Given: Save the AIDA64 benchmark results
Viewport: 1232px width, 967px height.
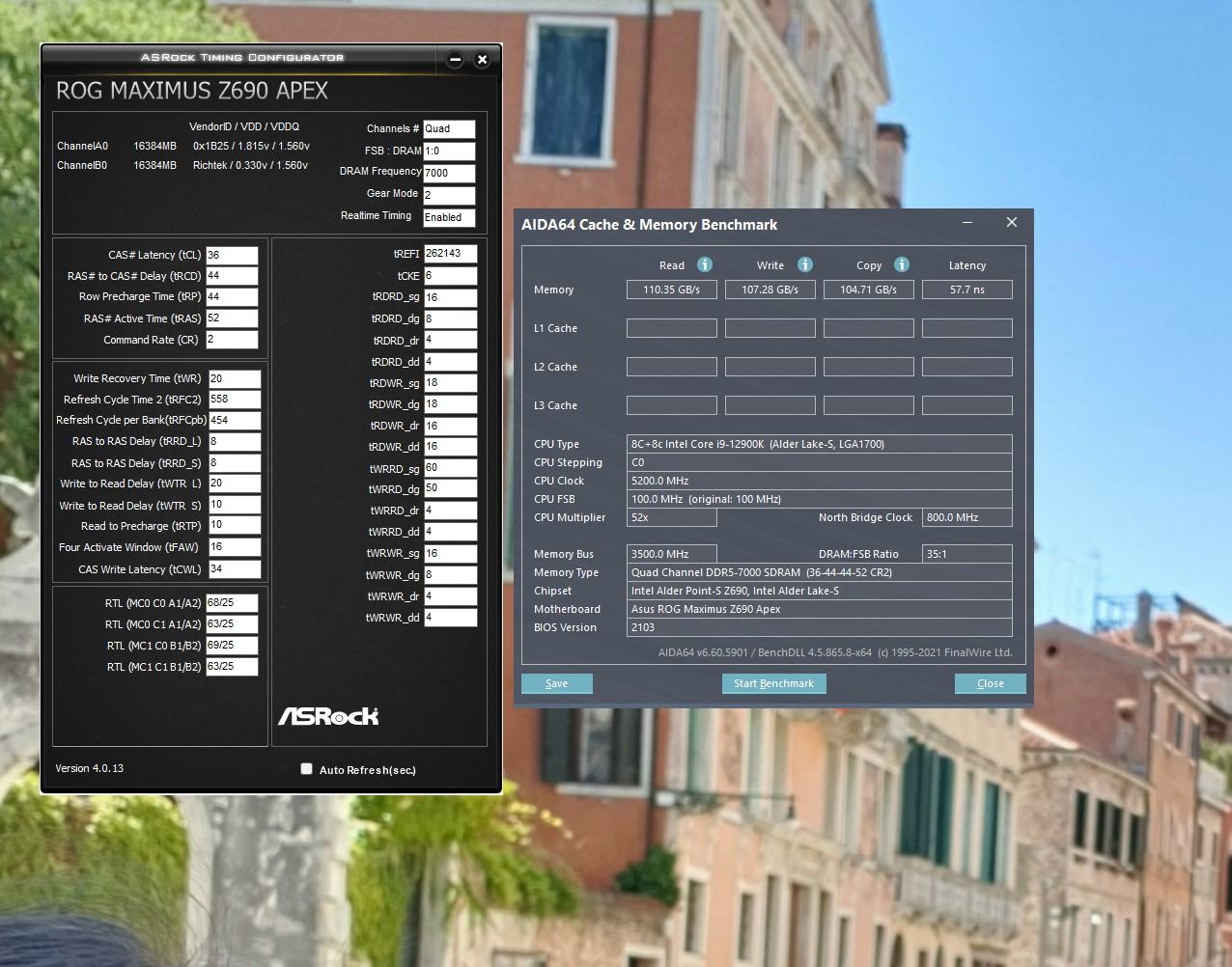Looking at the screenshot, I should tap(557, 683).
